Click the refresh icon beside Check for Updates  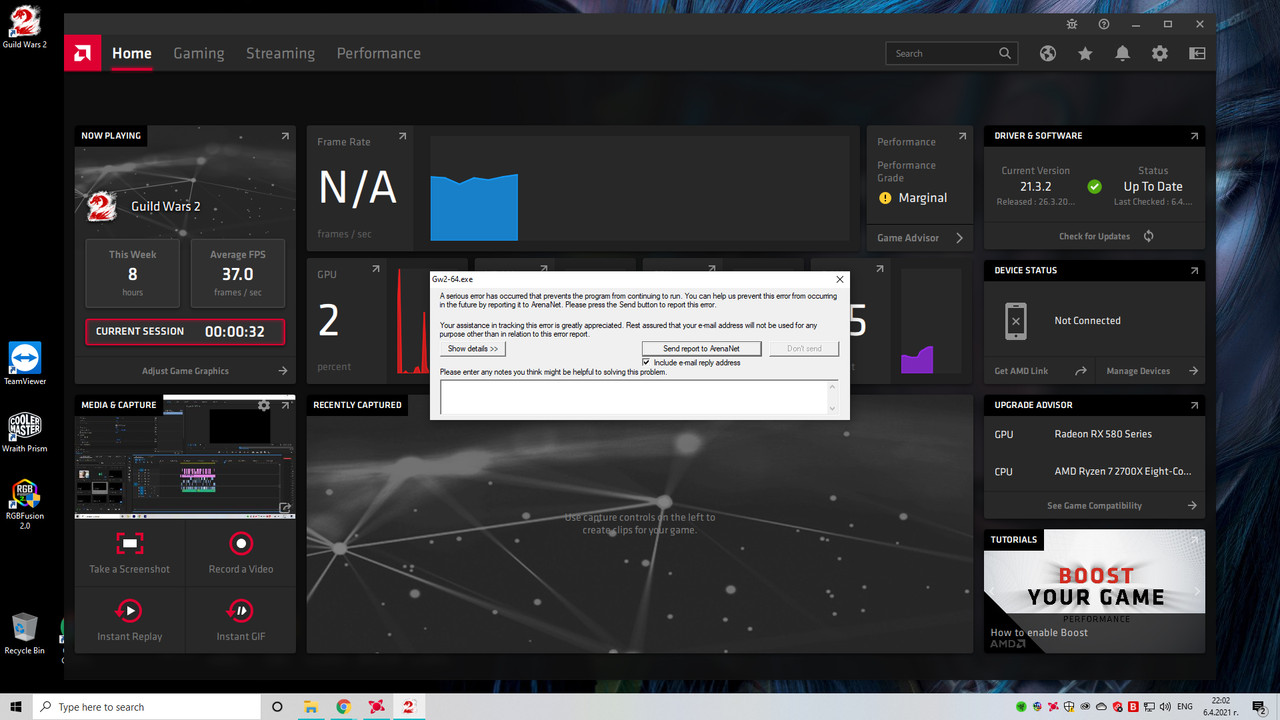point(1148,236)
